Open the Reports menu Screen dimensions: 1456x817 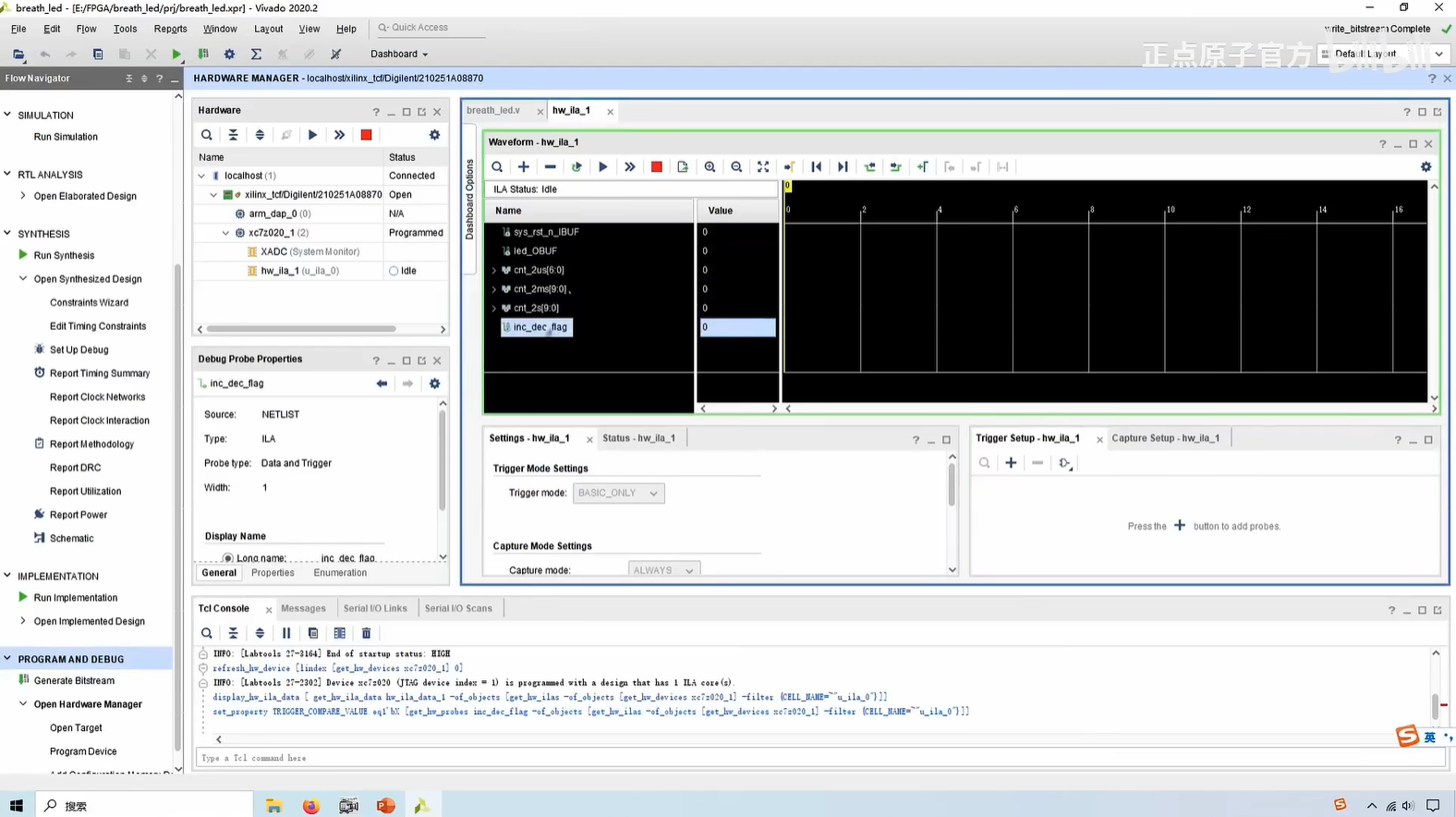tap(170, 29)
